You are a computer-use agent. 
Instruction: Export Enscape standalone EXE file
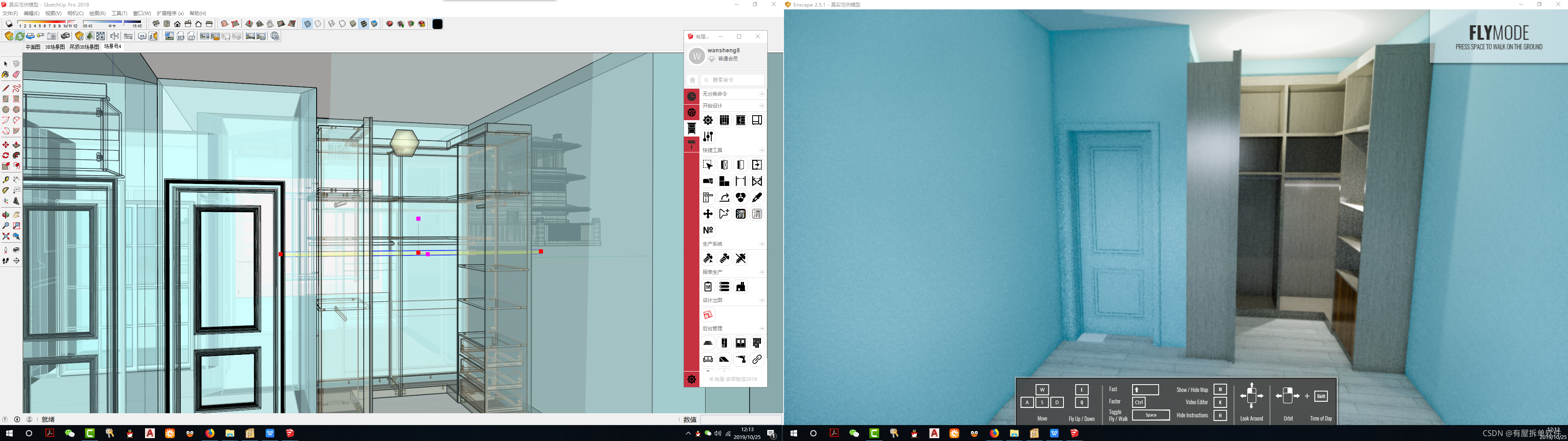click(181, 36)
